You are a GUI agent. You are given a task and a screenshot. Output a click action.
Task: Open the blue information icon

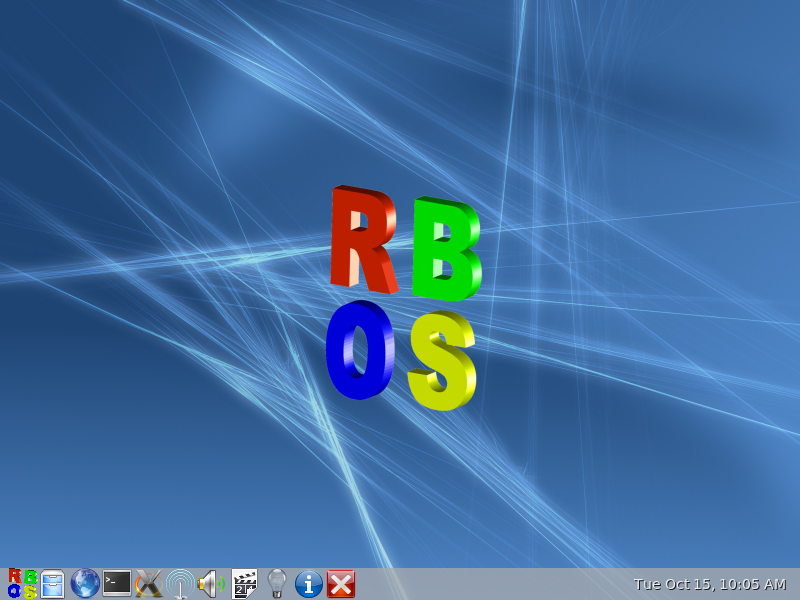pos(308,584)
